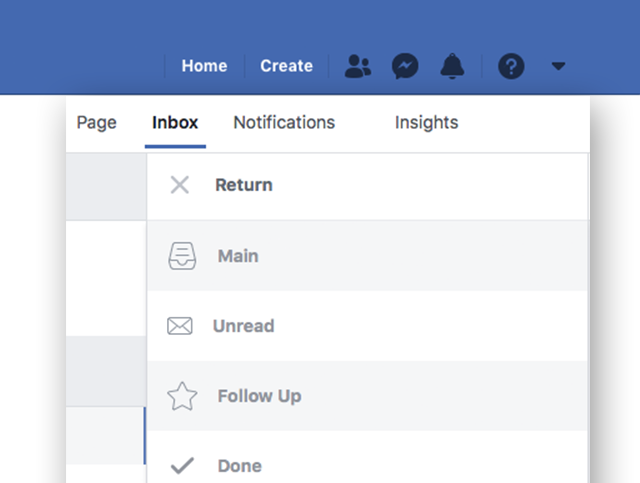
Task: Open the Notifications tab
Action: tap(284, 123)
